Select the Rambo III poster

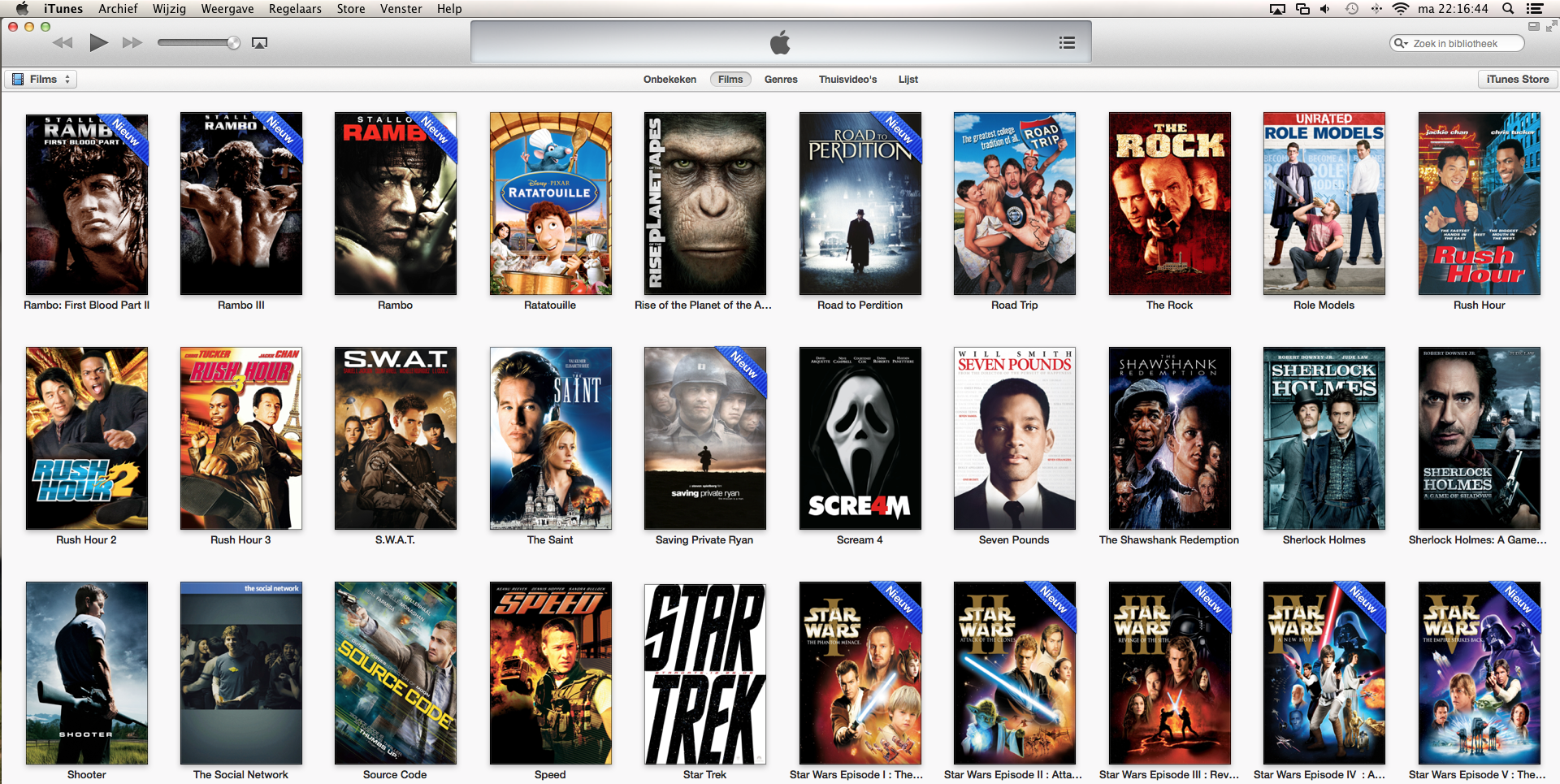click(x=241, y=203)
